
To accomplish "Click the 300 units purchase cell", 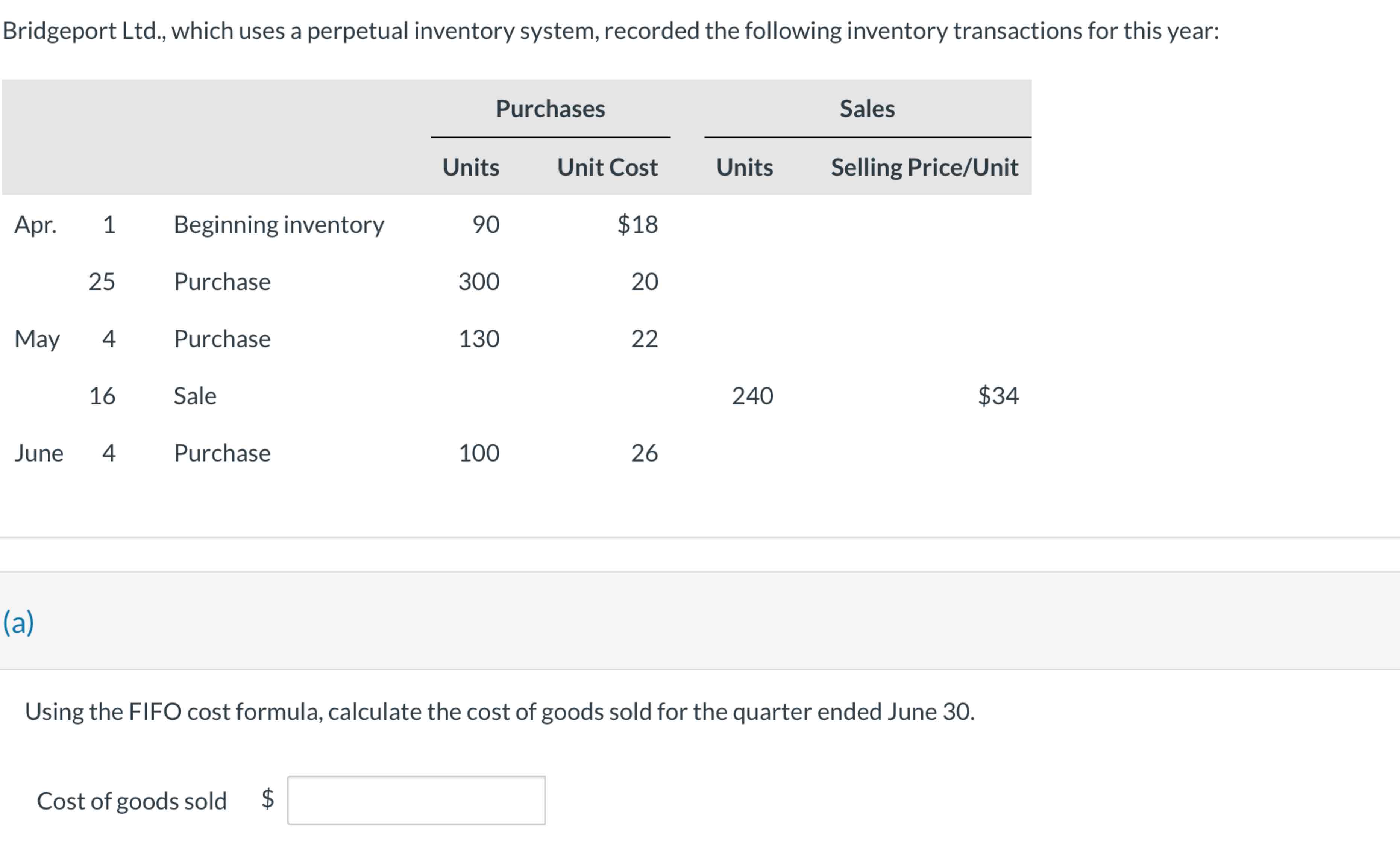I will point(479,282).
